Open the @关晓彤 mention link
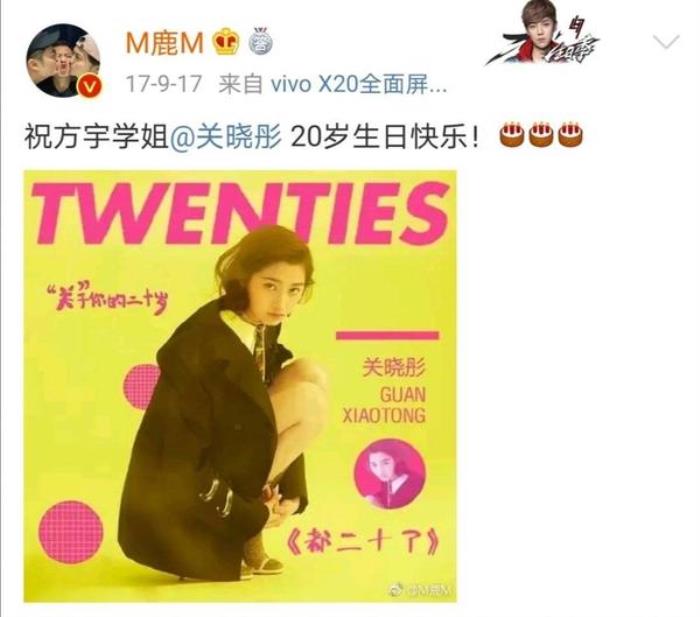The image size is (700, 617). [226, 136]
